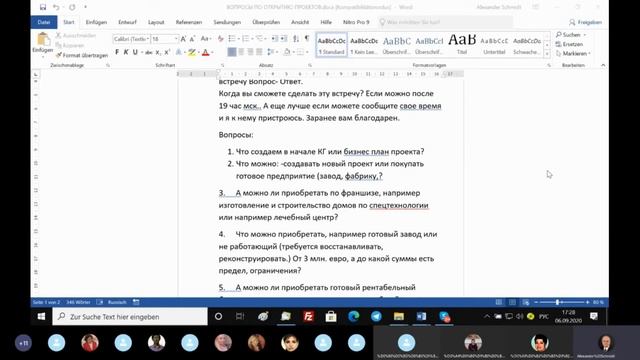Viewport: 640px width, 360px height.
Task: Toggle the paragraph marks ¶ button
Action: 307,39
